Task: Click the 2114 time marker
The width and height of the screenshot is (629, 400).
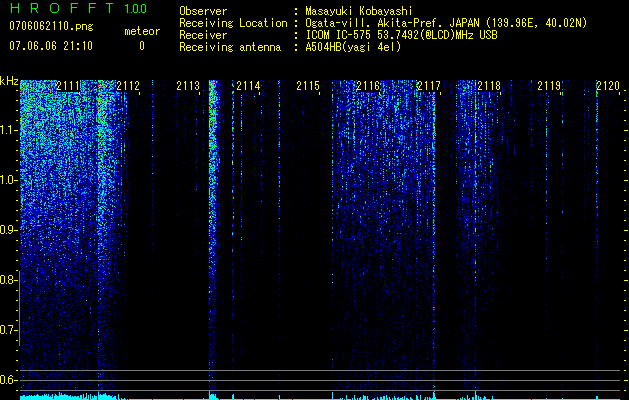Action: tap(248, 86)
